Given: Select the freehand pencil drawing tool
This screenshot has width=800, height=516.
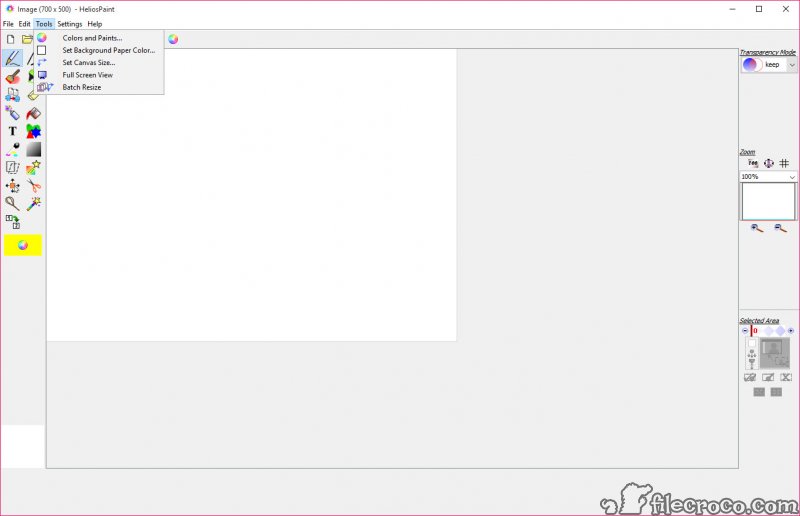Looking at the screenshot, I should pos(12,58).
